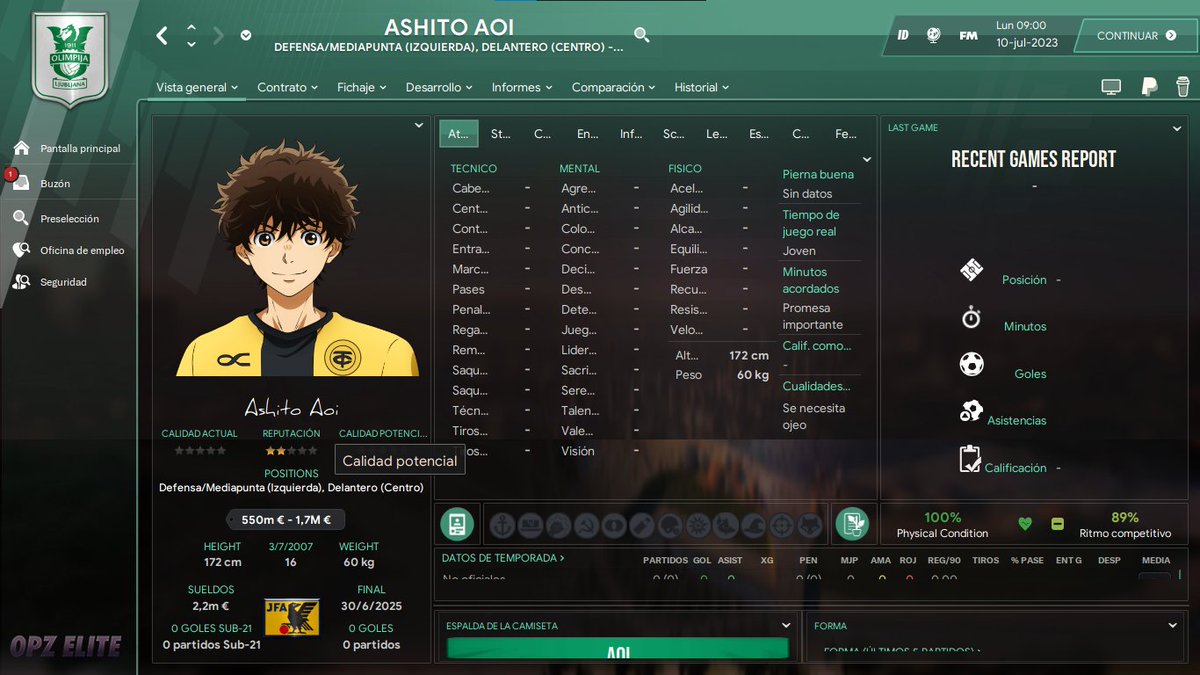Viewport: 1200px width, 675px height.
Task: Click the sun trait icon
Action: [698, 525]
